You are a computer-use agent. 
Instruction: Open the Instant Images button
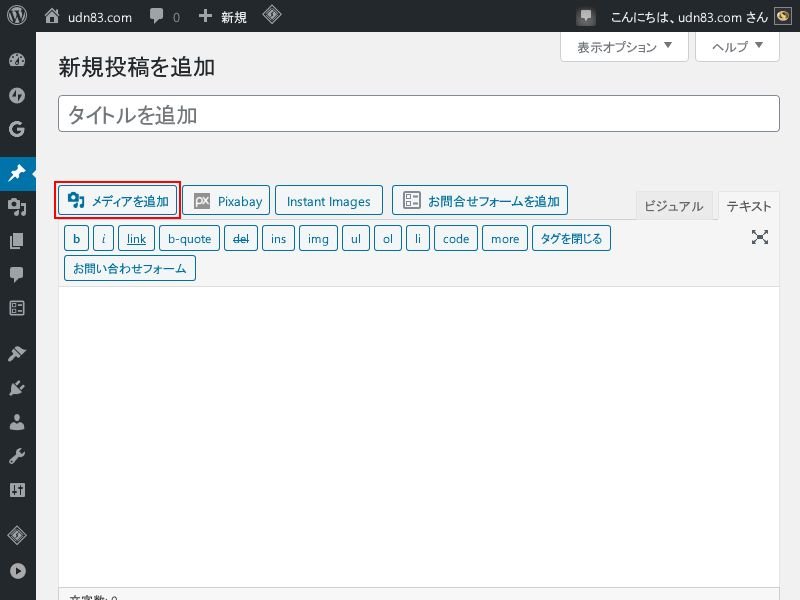pyautogui.click(x=329, y=201)
